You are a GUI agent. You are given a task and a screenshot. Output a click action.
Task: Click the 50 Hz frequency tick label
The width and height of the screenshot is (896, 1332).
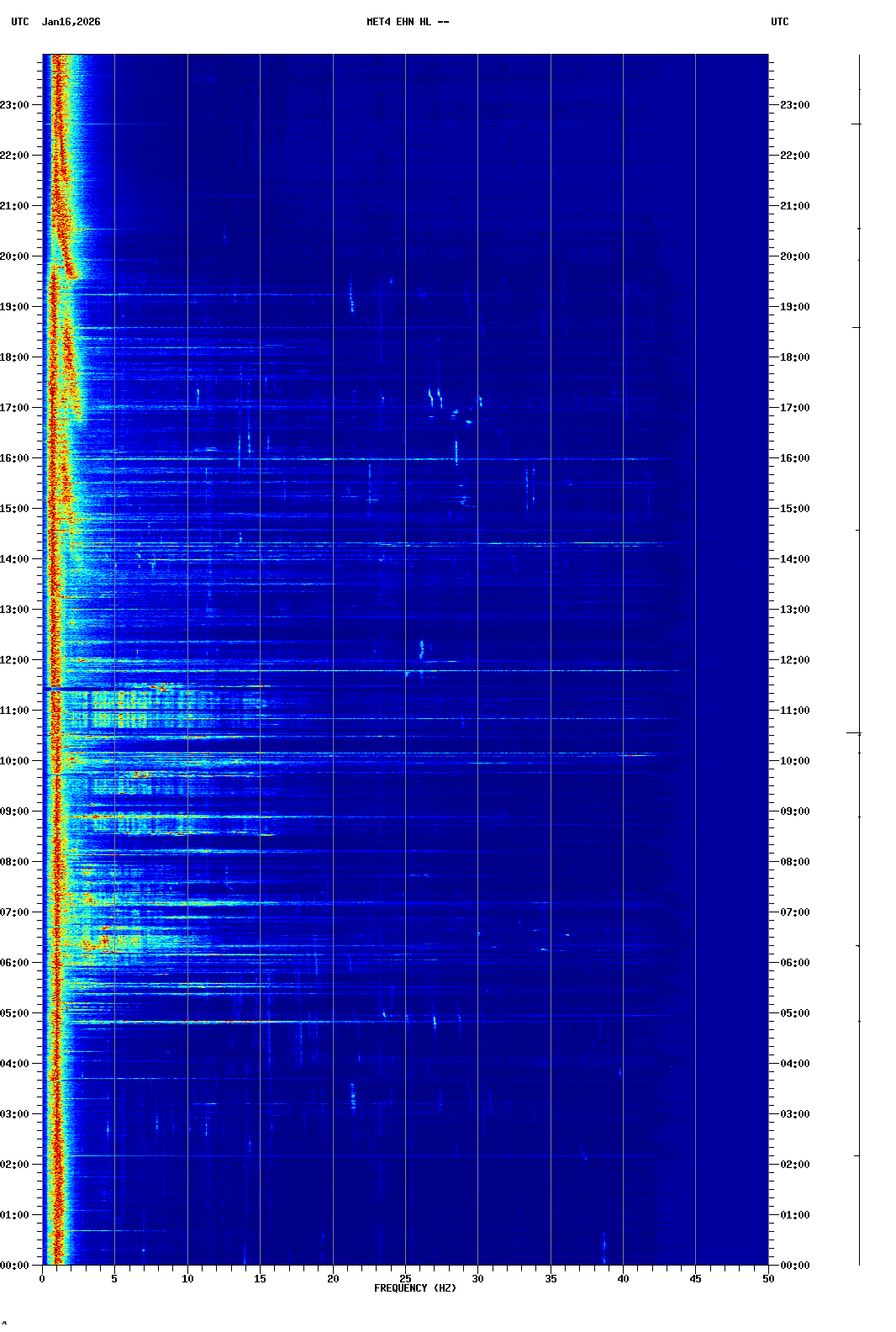click(x=768, y=1279)
